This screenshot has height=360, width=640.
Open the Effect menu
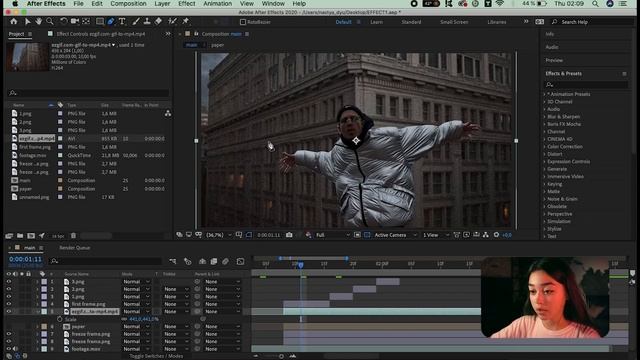tap(187, 4)
